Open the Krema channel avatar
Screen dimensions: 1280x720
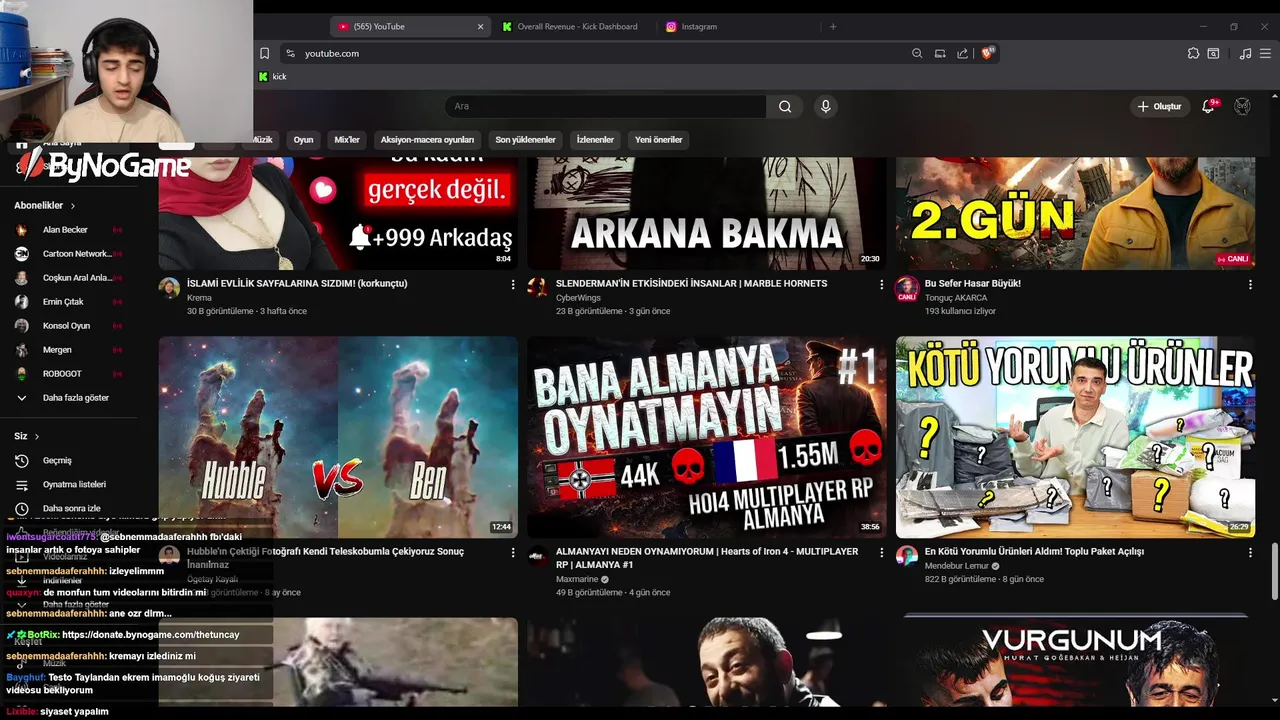coord(169,288)
